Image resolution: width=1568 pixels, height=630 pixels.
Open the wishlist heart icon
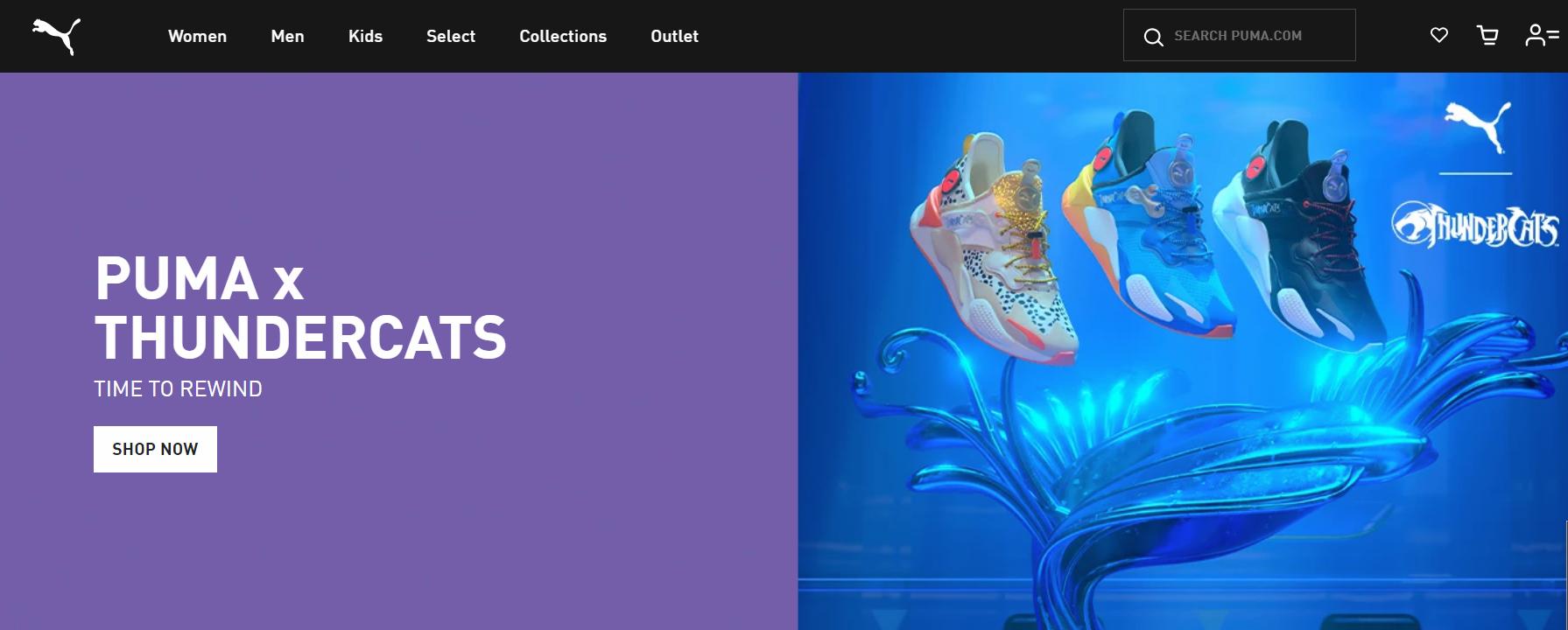1439,35
